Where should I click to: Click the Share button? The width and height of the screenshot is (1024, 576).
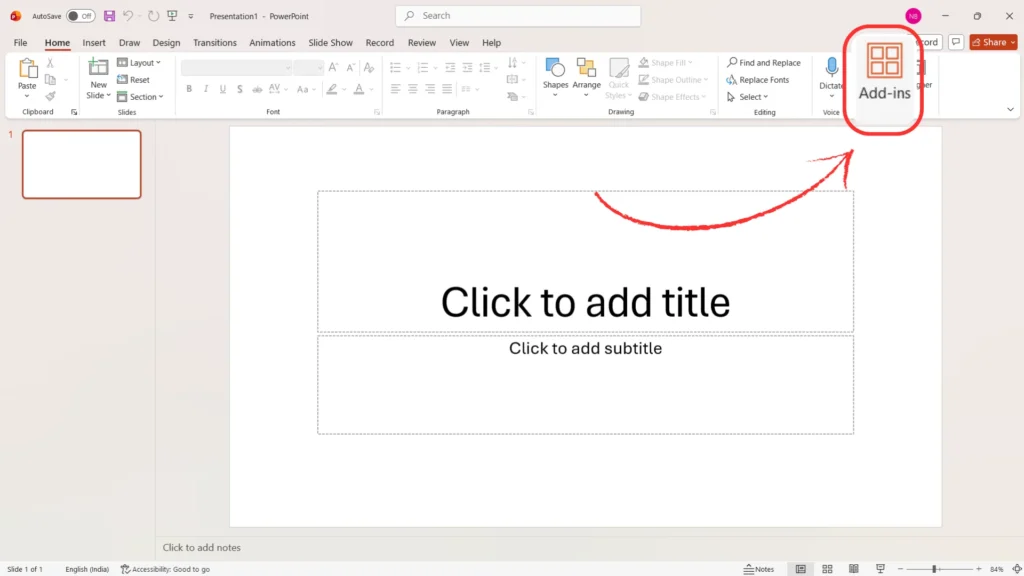coord(993,42)
